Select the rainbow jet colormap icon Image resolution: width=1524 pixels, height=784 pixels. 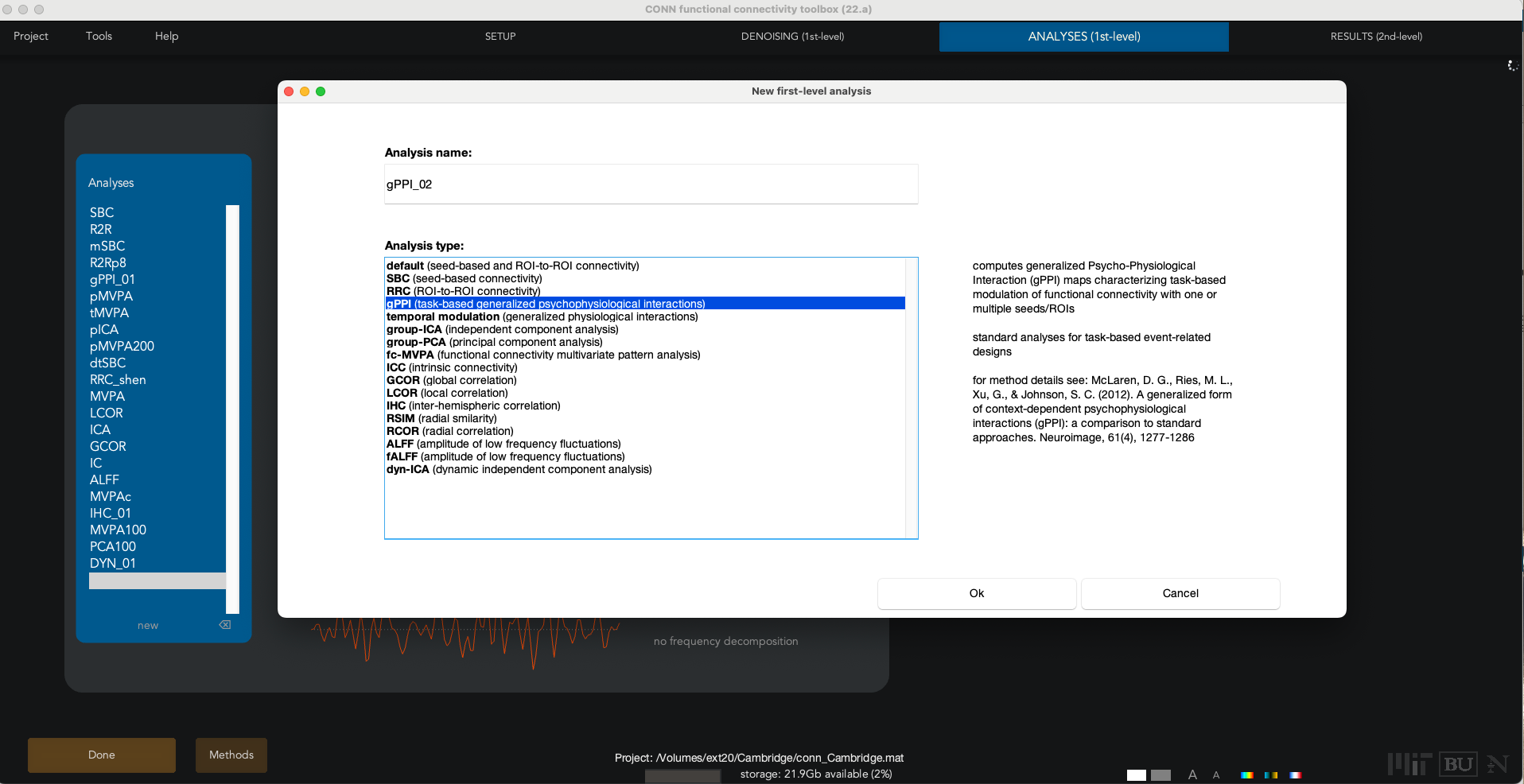pyautogui.click(x=1246, y=775)
